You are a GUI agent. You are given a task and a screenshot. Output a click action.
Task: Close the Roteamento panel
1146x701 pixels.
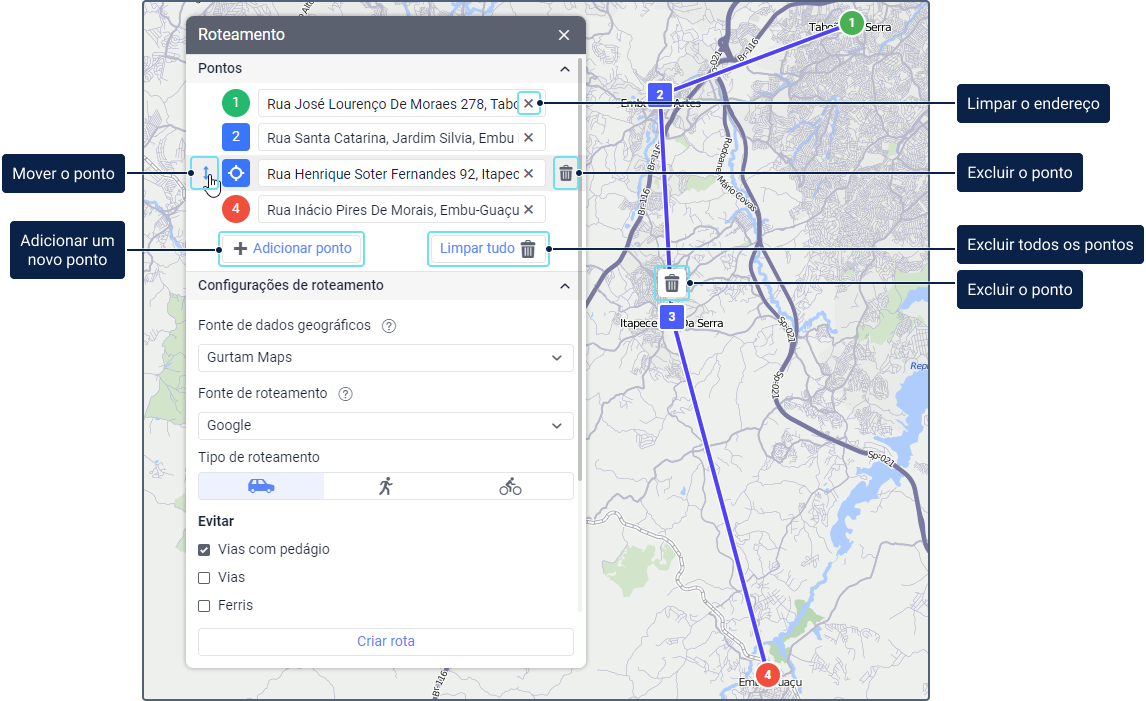(x=563, y=35)
